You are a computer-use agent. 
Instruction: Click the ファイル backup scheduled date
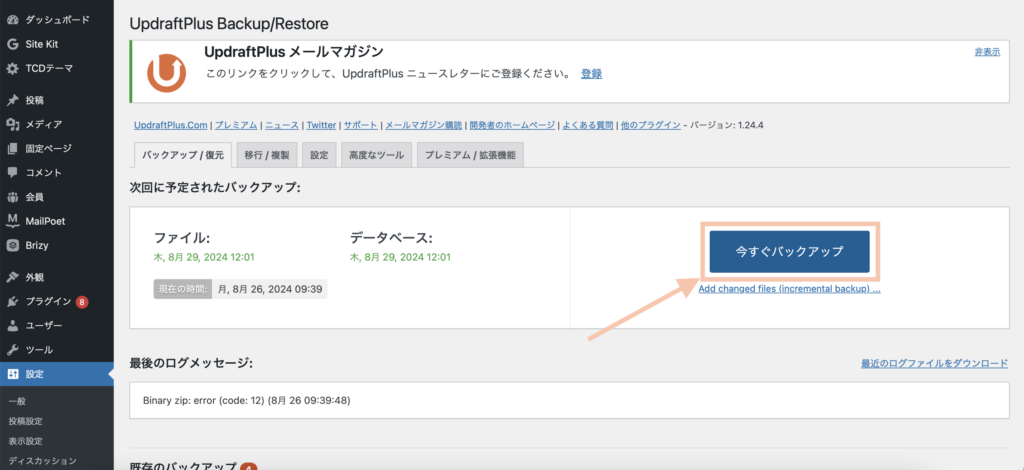pos(204,257)
